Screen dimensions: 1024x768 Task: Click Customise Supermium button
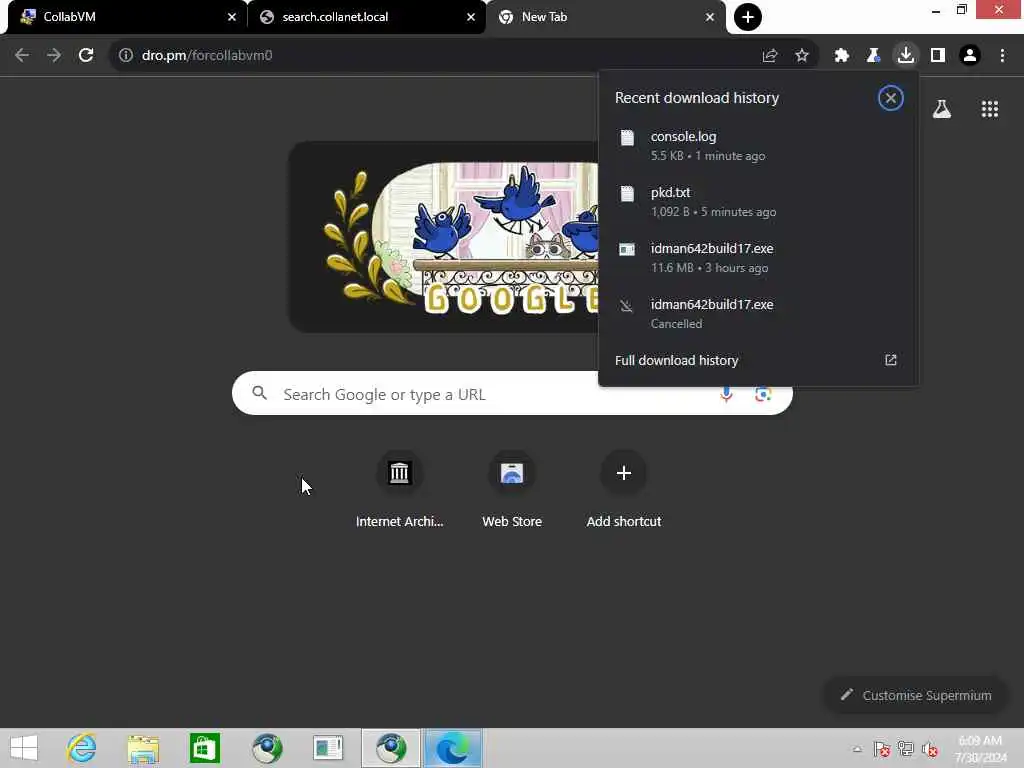coord(916,696)
